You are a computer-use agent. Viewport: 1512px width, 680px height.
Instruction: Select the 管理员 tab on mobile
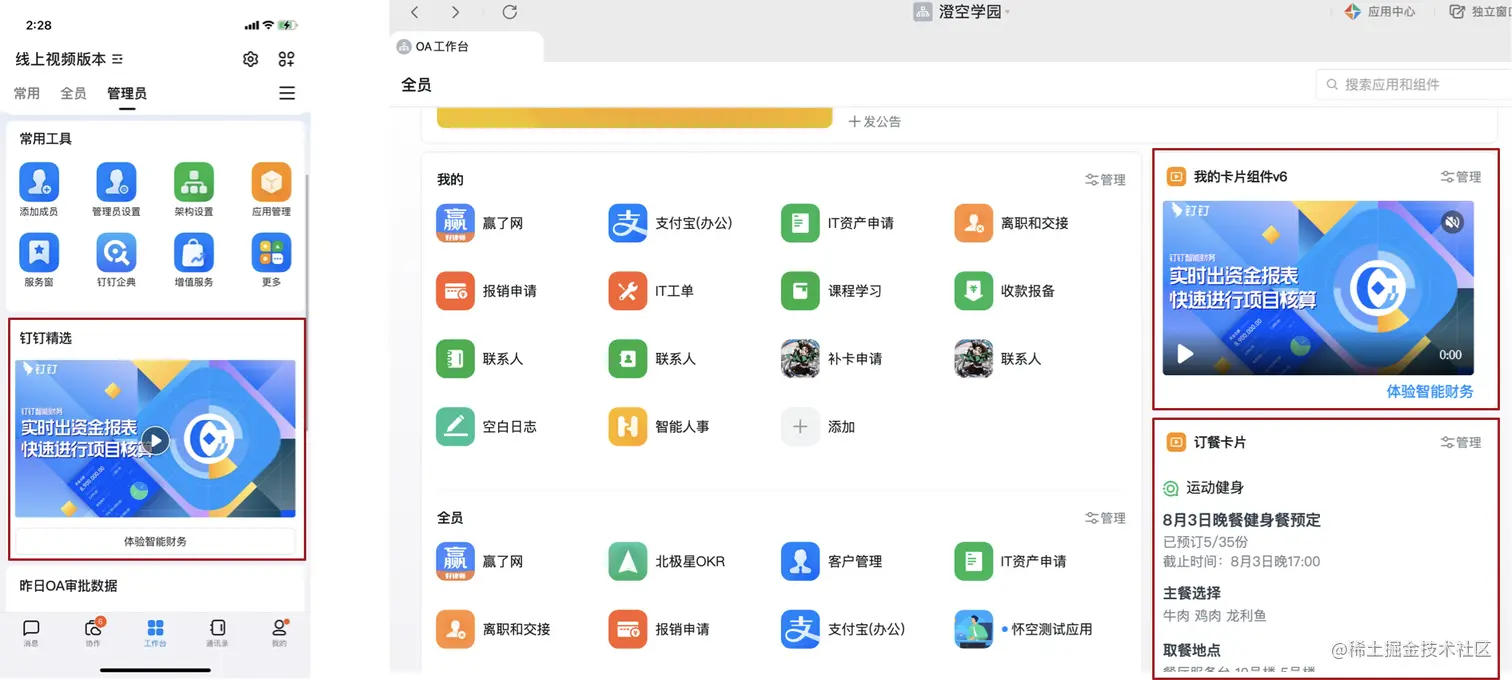(127, 93)
